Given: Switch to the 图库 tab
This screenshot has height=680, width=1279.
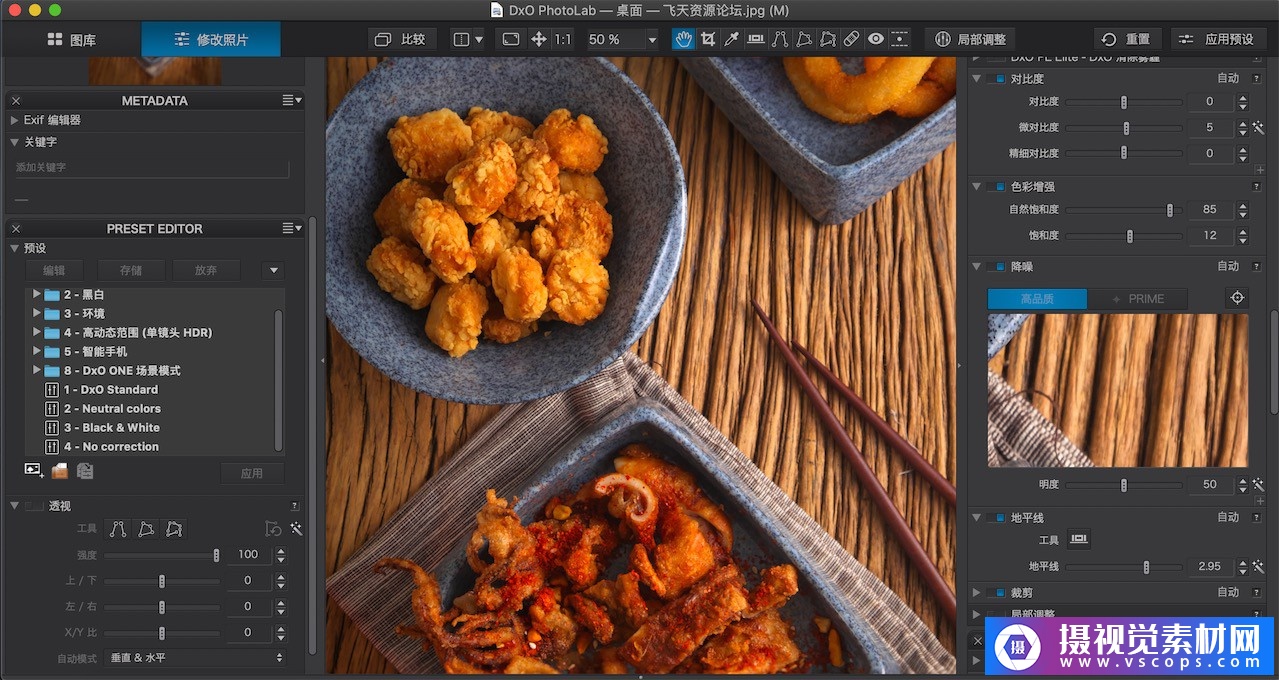Looking at the screenshot, I should 71,39.
